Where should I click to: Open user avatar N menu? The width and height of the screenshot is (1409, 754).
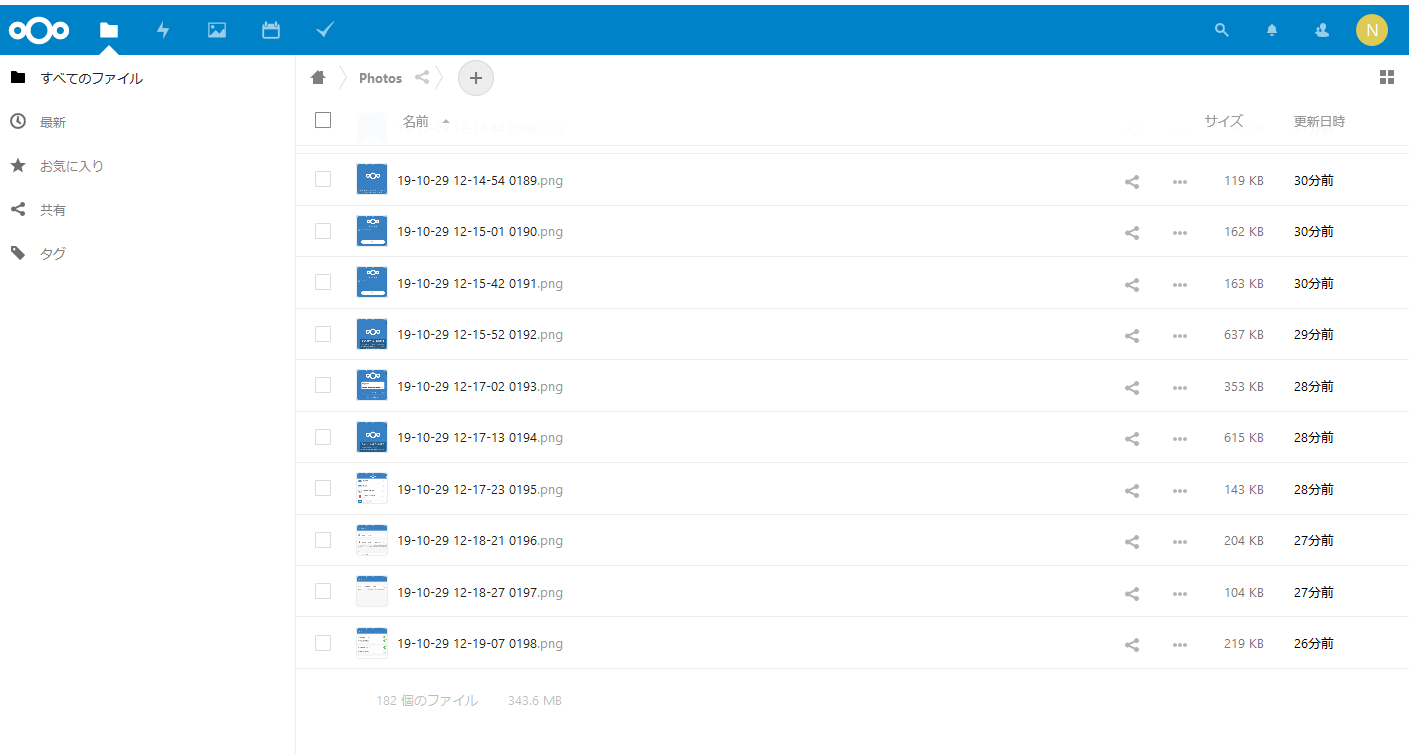tap(1371, 30)
